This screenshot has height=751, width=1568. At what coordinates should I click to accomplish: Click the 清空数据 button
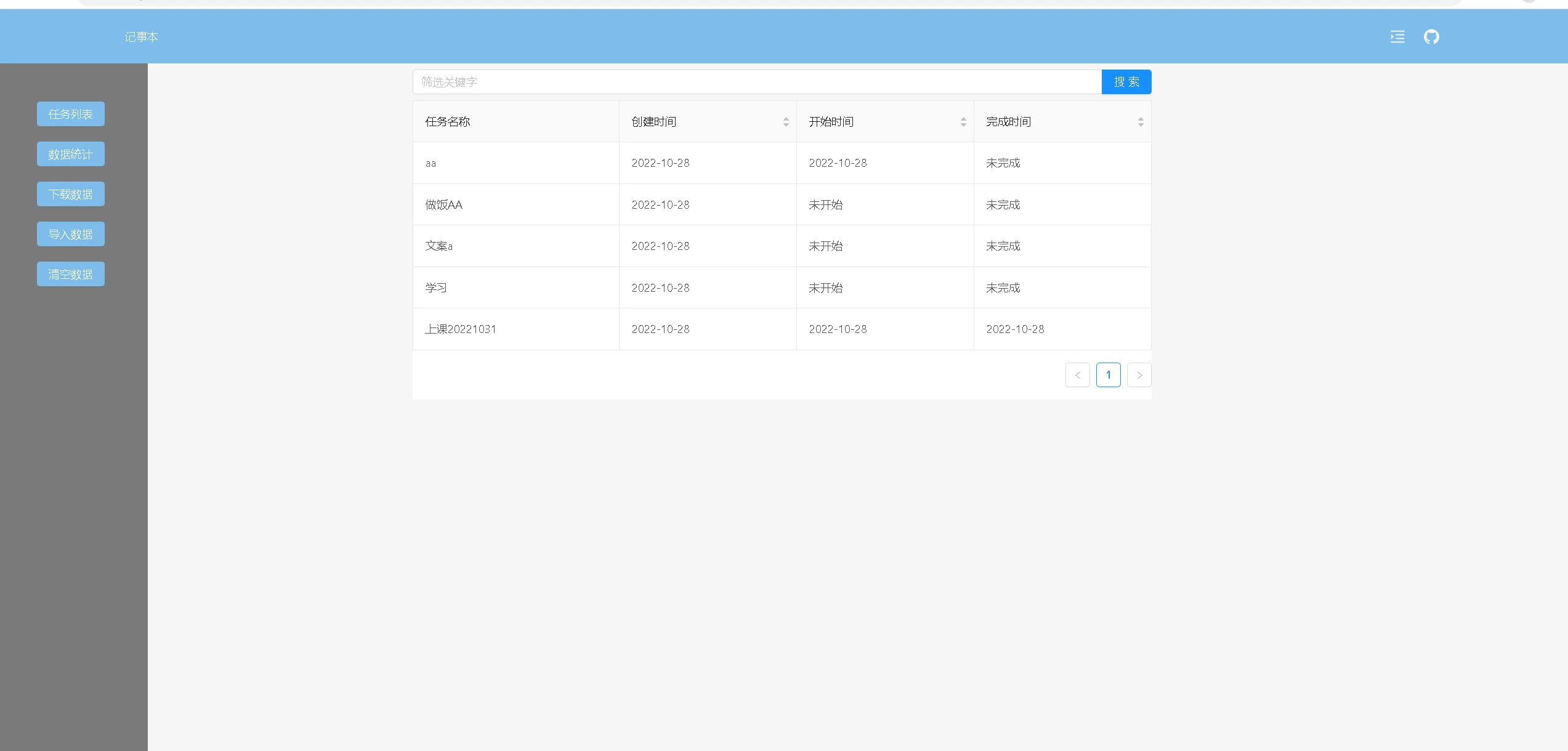click(x=70, y=273)
